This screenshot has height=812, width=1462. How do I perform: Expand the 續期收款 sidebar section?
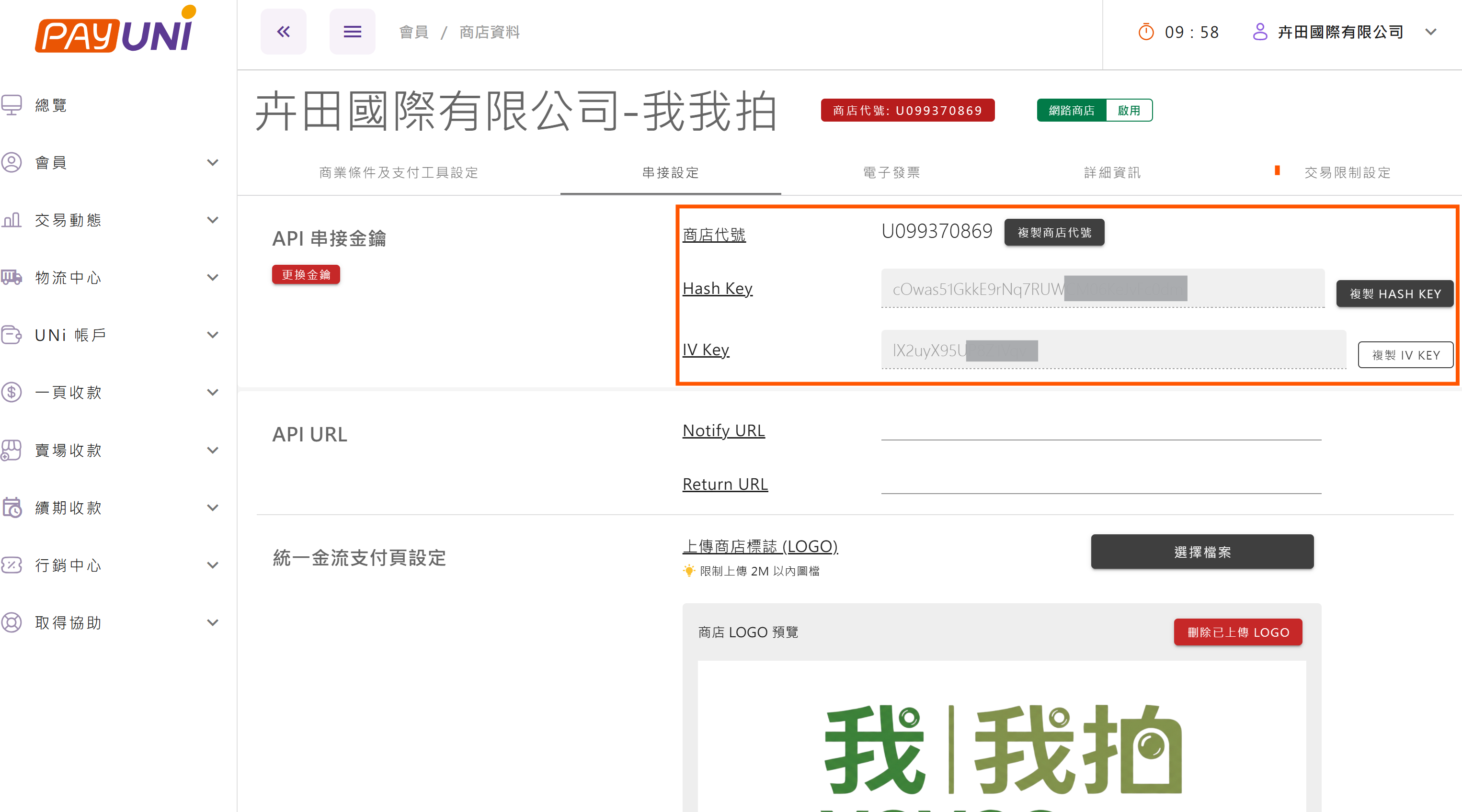coord(213,508)
